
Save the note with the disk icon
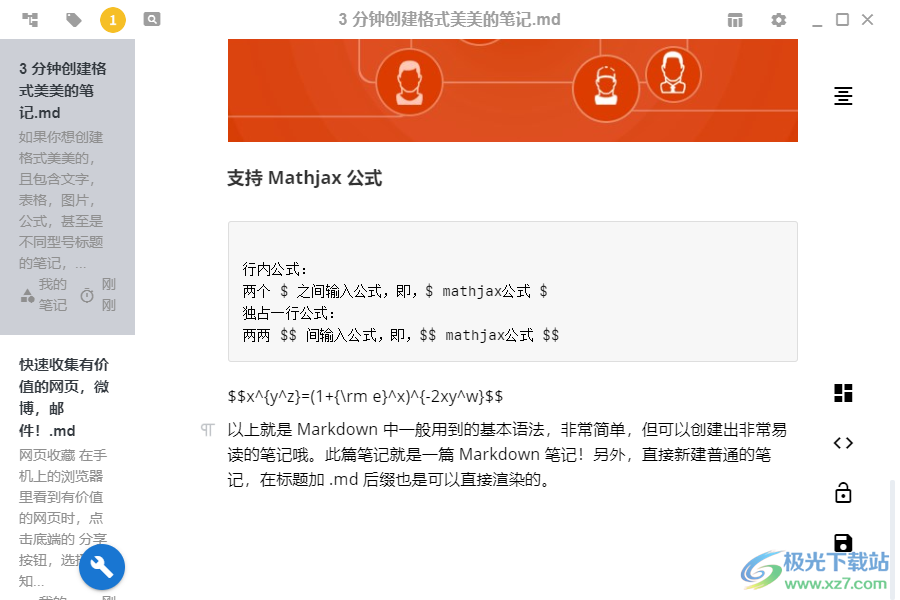[843, 542]
